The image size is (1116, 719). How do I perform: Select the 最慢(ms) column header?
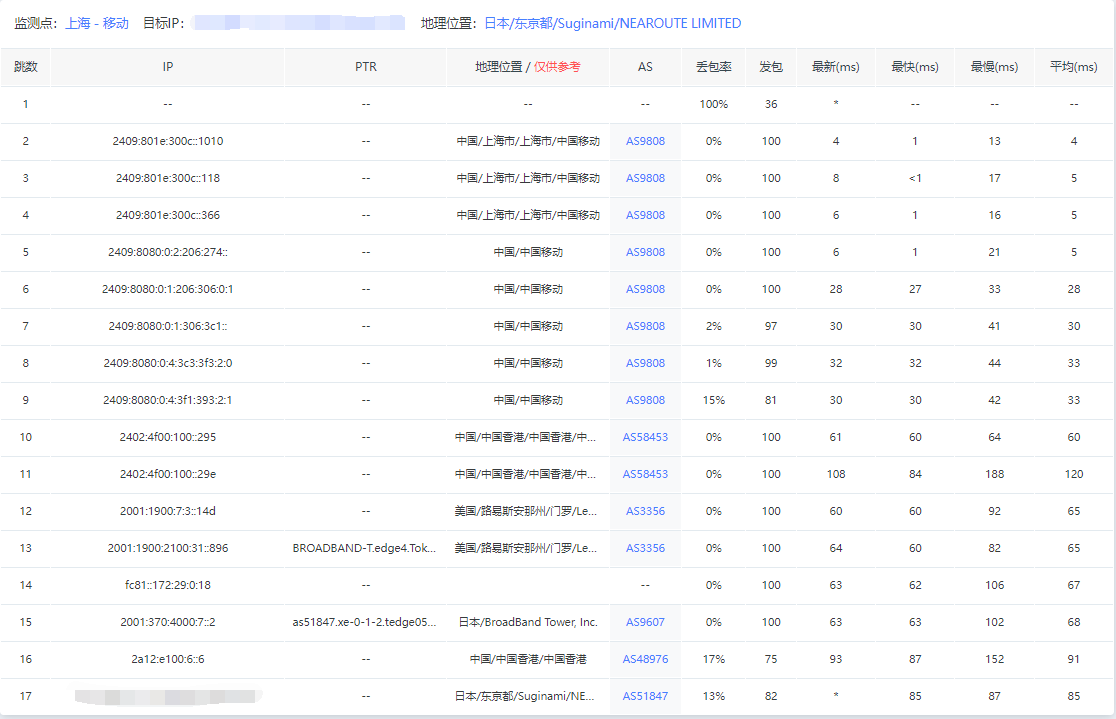click(x=994, y=67)
